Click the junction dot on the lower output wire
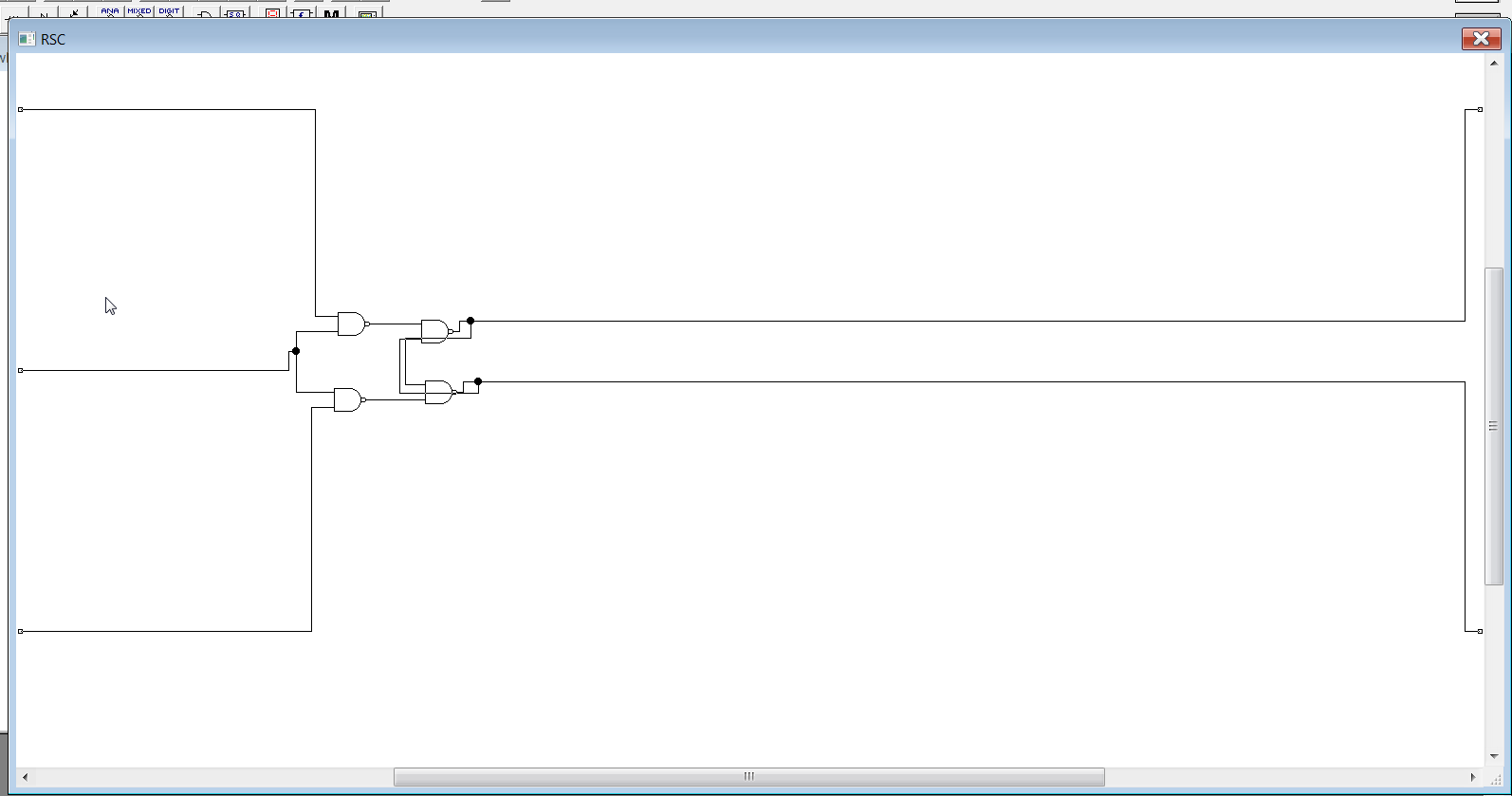The width and height of the screenshot is (1512, 796). point(478,381)
